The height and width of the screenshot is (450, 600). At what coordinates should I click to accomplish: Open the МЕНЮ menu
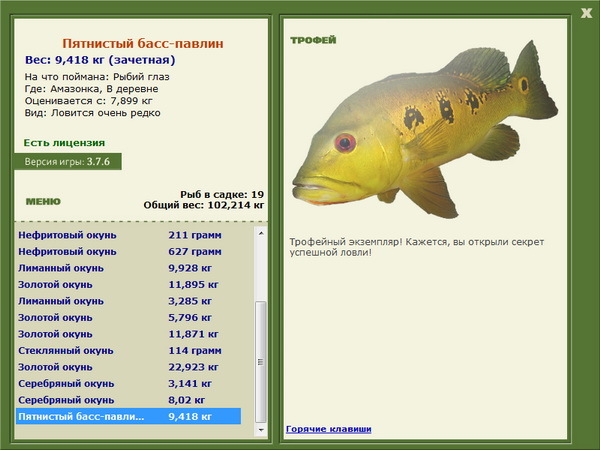coord(43,202)
